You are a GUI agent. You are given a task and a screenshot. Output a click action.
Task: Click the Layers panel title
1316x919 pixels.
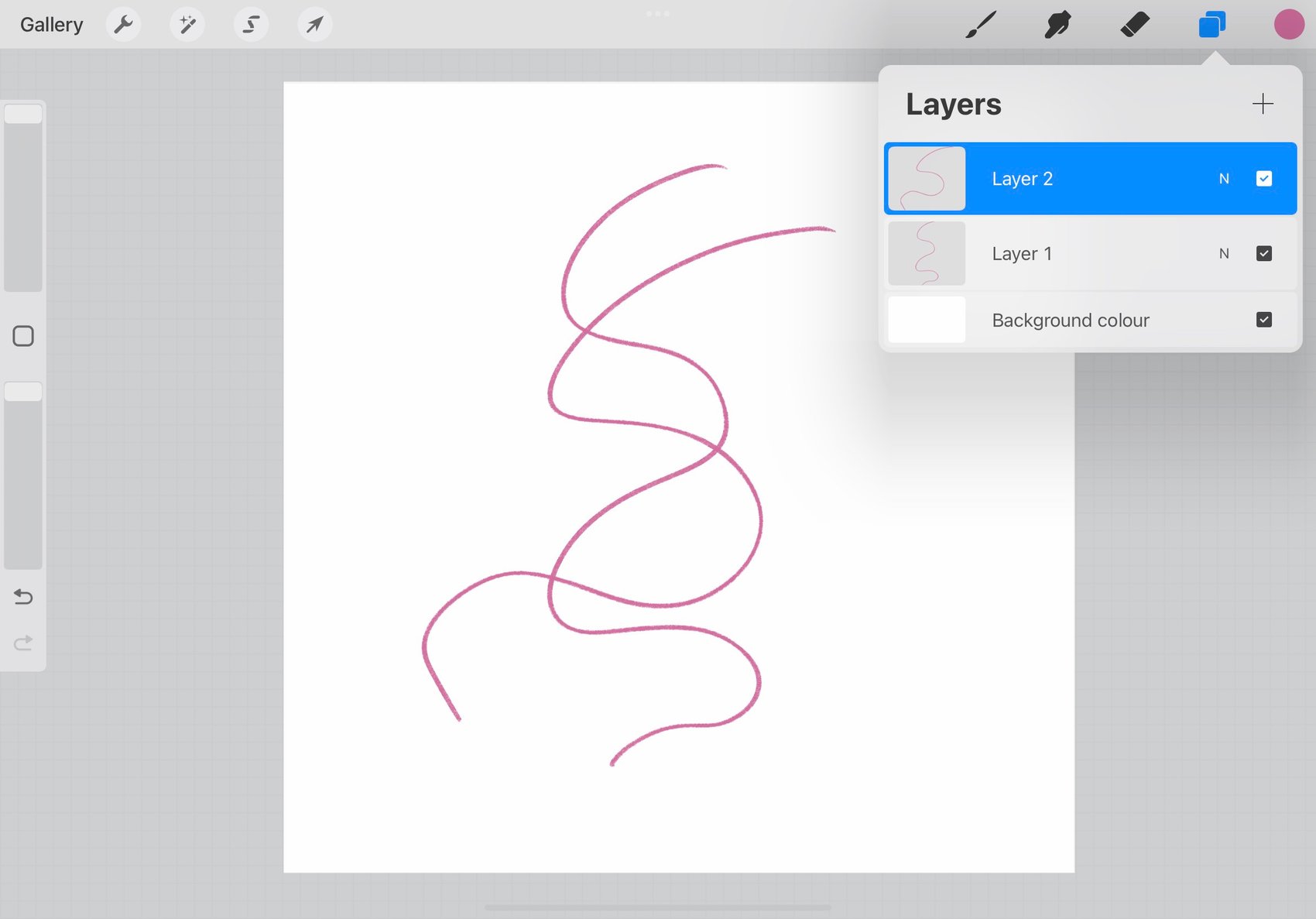click(954, 105)
